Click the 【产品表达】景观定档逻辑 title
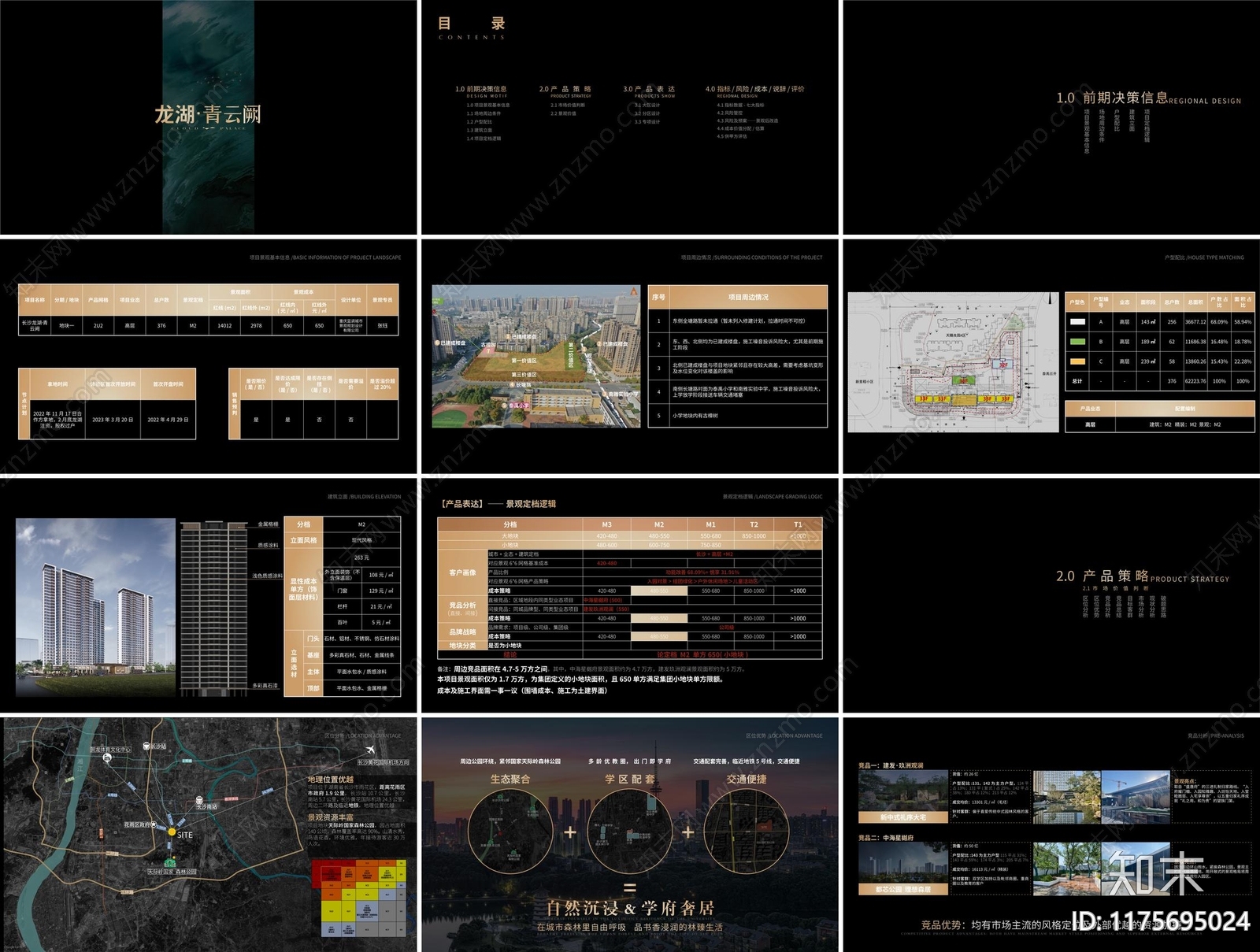The image size is (1260, 952). click(x=497, y=503)
